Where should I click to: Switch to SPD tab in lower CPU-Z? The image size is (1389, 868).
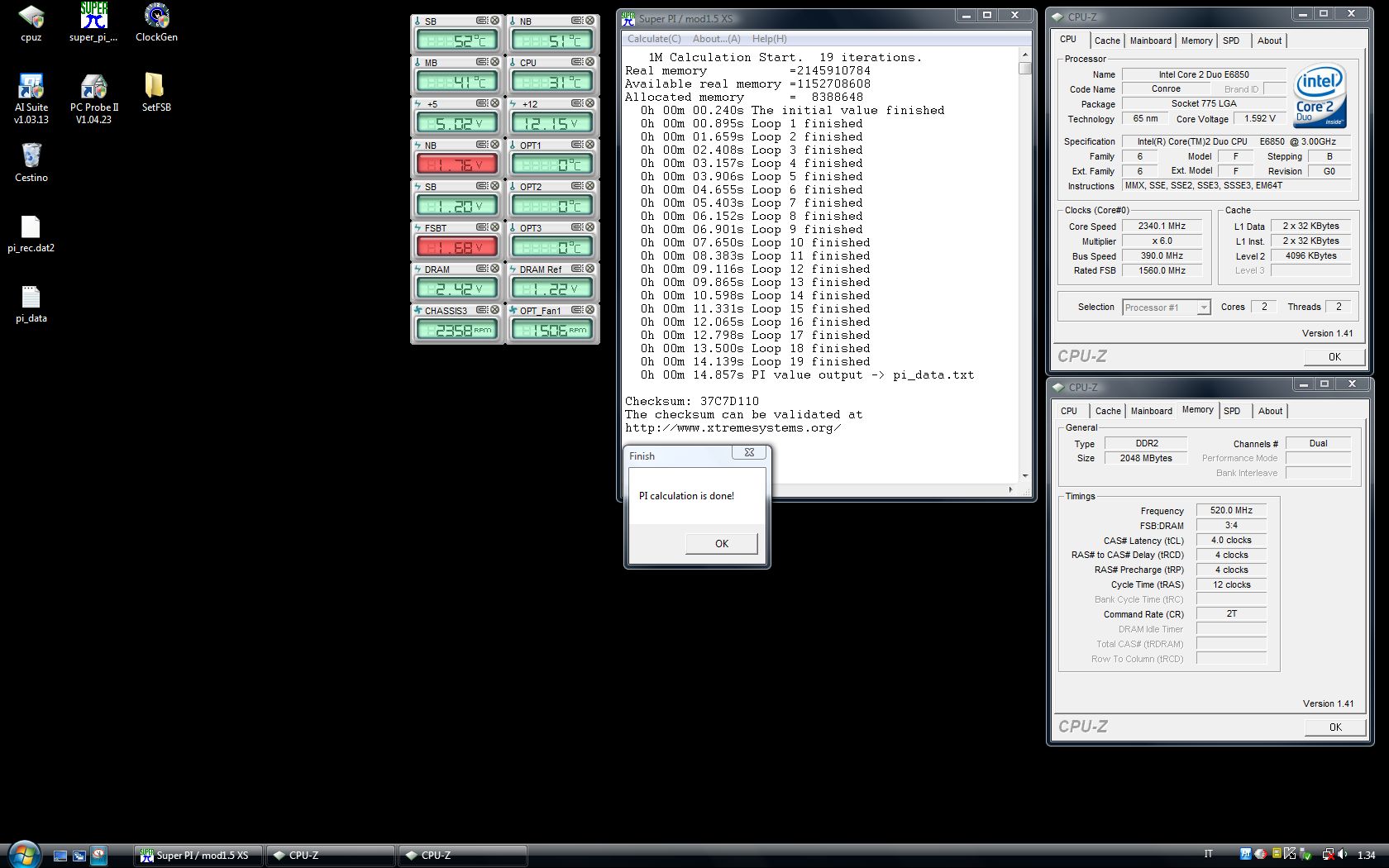click(x=1232, y=411)
